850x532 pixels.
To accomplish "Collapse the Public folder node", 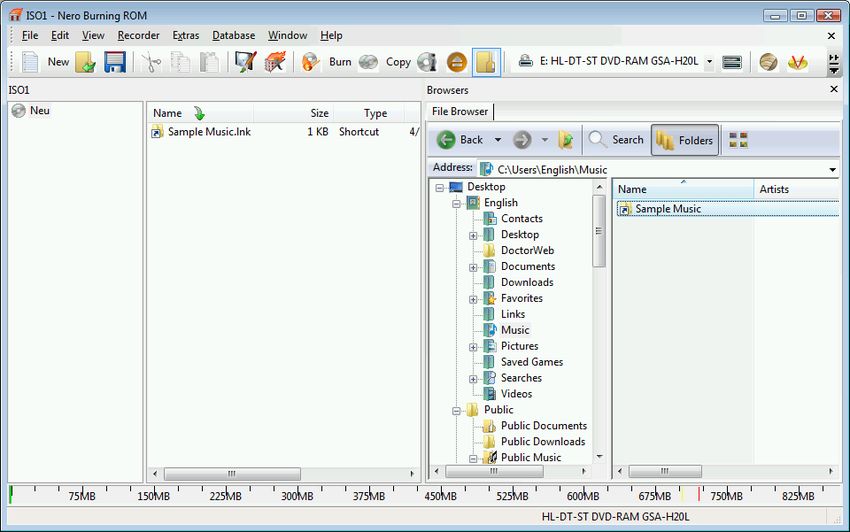I will pyautogui.click(x=456, y=411).
